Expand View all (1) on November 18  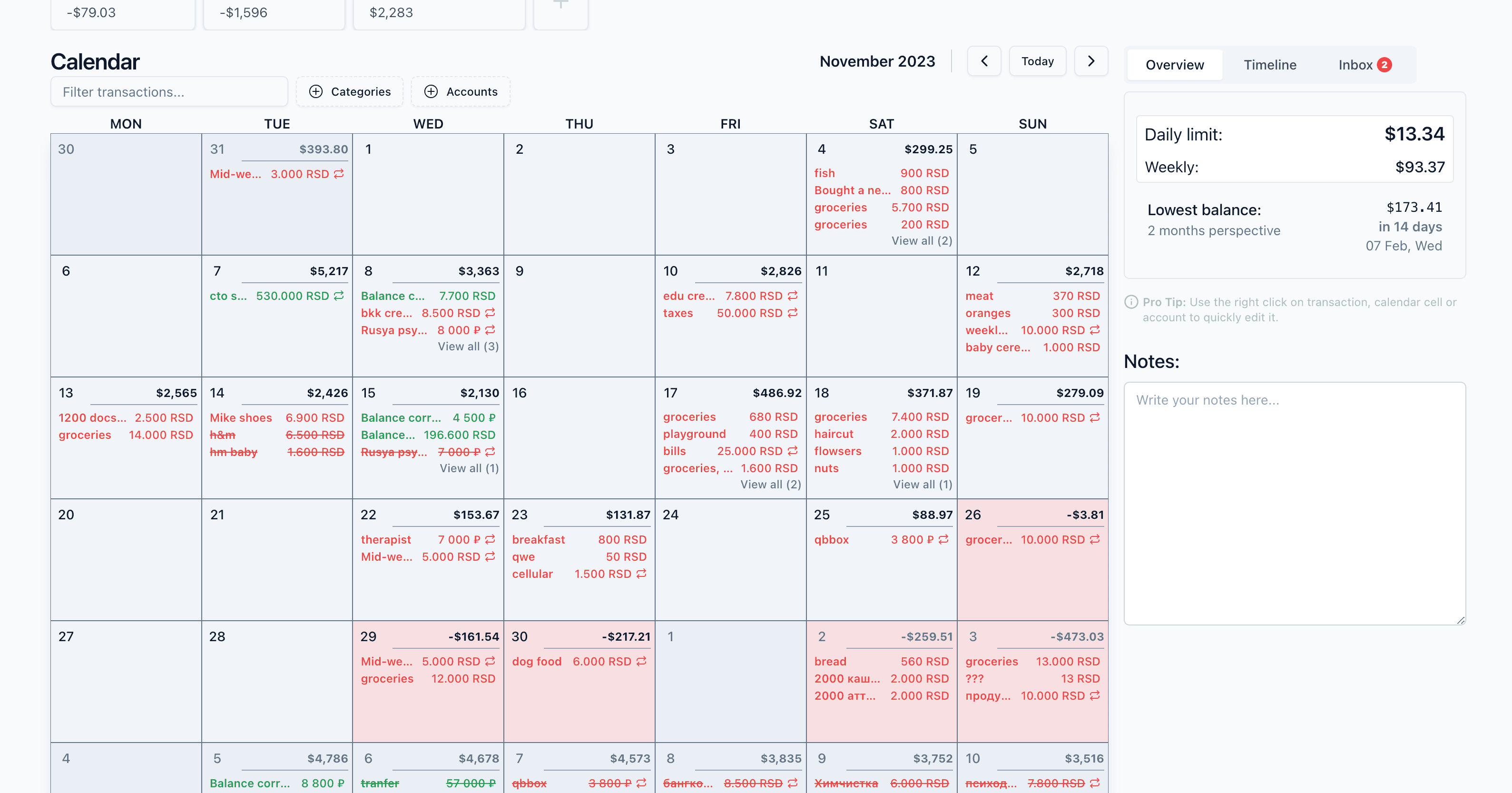click(x=922, y=484)
